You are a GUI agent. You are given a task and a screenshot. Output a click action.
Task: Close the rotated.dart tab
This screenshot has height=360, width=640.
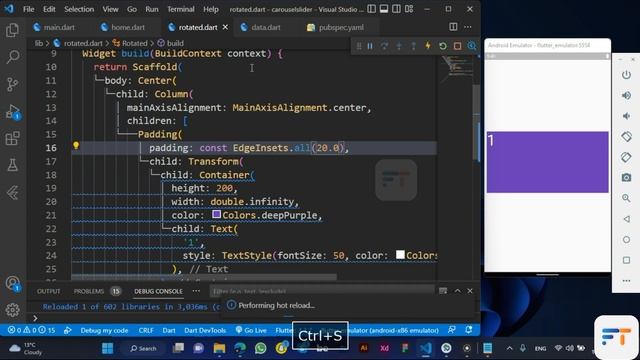pos(225,27)
